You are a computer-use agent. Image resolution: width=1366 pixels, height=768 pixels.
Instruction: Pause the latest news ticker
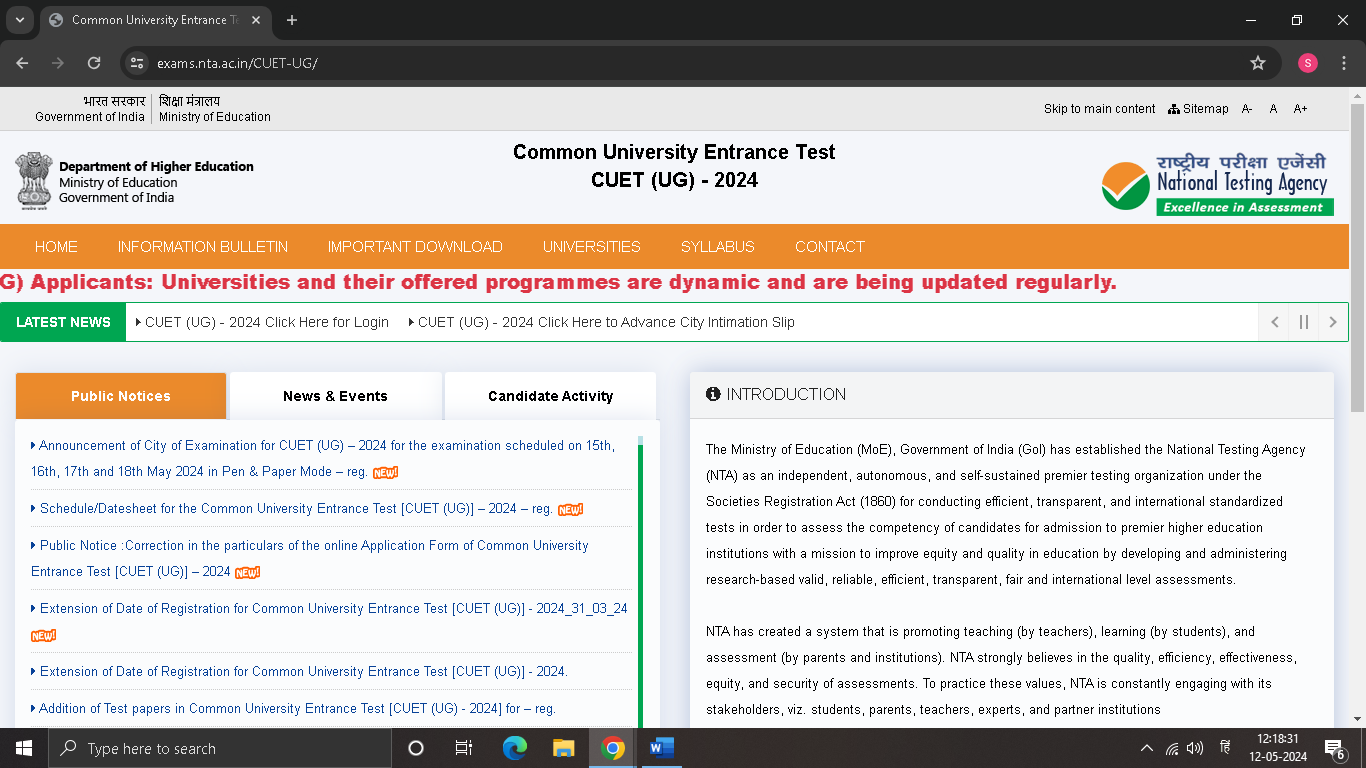tap(1304, 322)
